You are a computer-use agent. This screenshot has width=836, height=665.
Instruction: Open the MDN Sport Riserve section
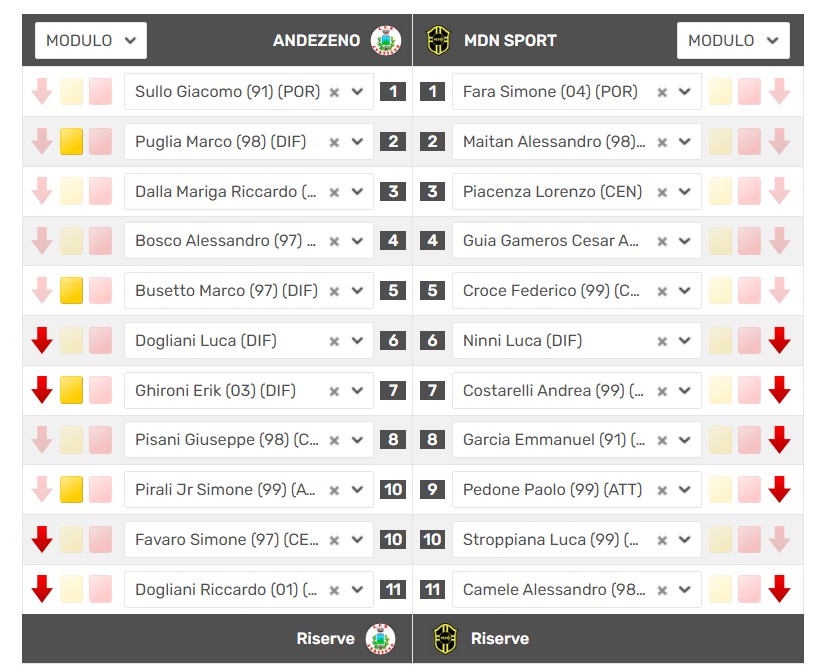499,639
